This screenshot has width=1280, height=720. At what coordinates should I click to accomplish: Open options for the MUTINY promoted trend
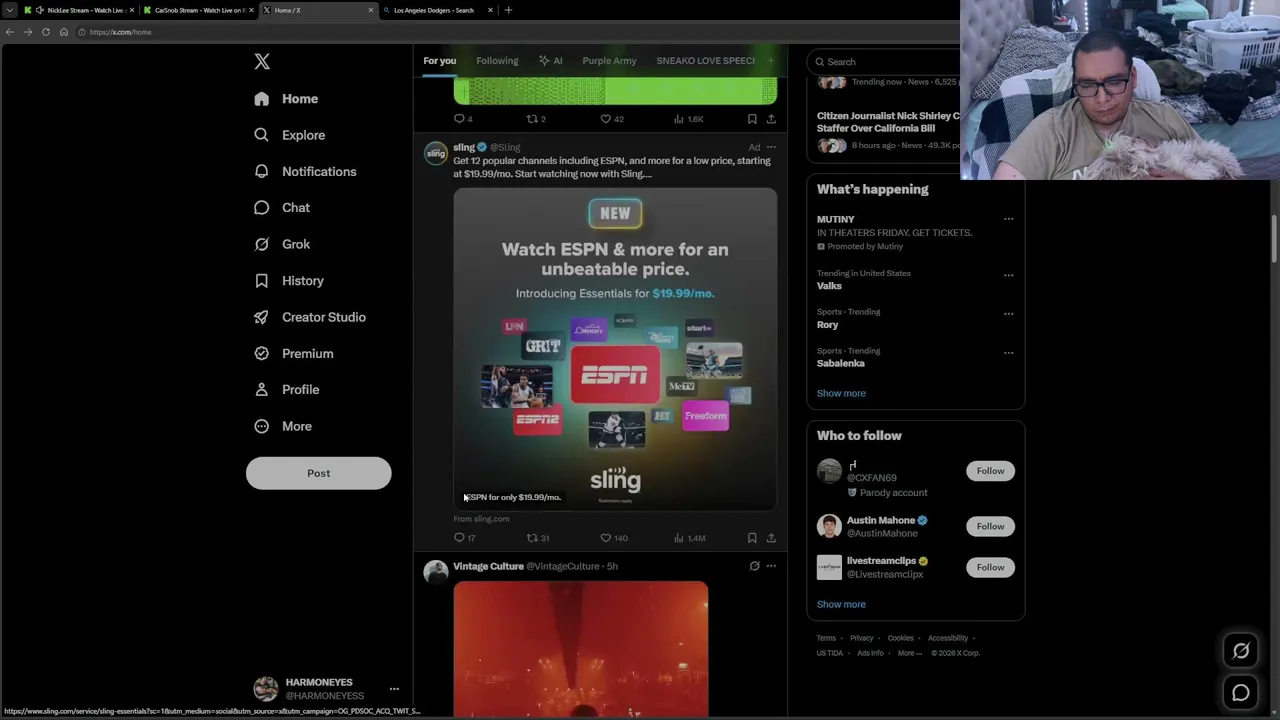(x=1008, y=219)
